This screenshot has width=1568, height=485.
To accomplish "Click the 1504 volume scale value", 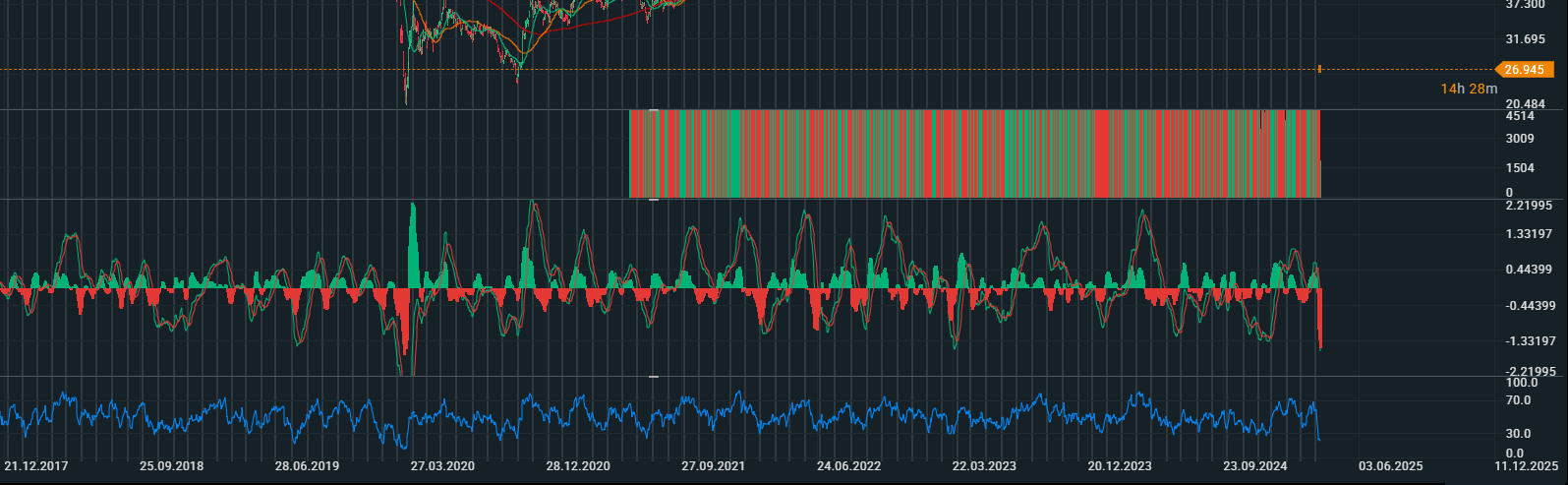I will click(1520, 168).
